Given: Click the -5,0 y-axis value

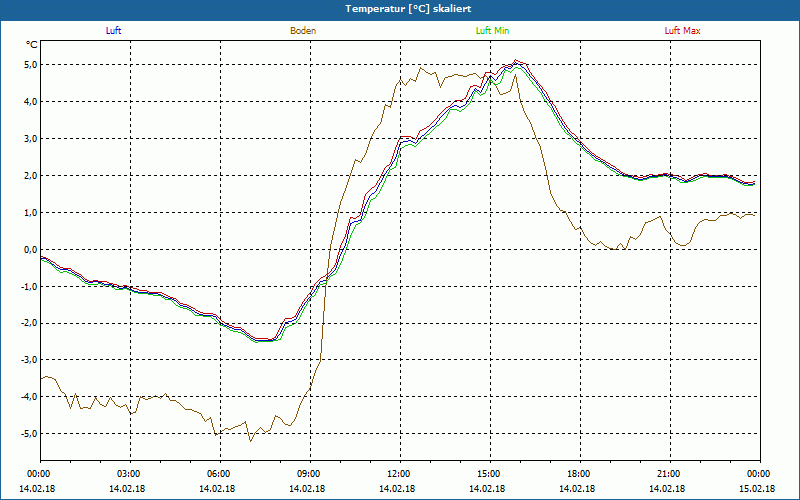Looking at the screenshot, I should click(29, 434).
